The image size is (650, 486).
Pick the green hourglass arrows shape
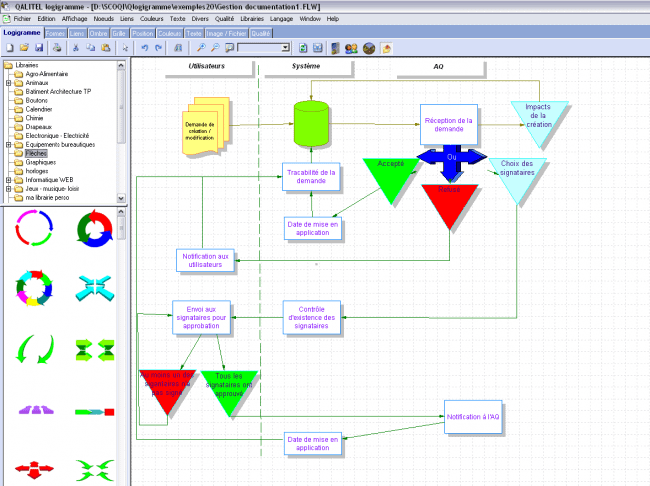(95, 350)
